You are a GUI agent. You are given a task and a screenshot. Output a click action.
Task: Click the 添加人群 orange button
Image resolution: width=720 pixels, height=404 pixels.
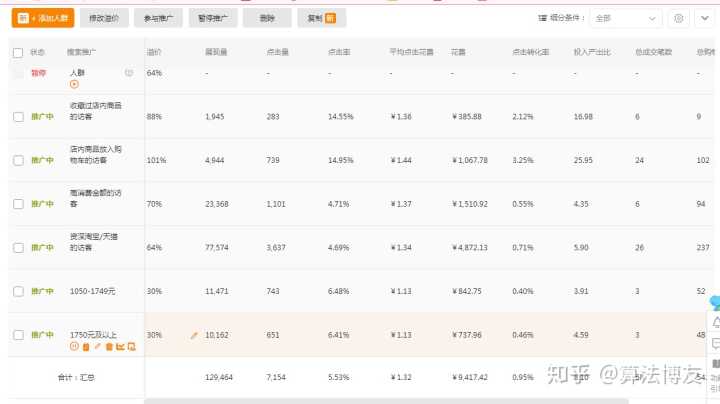click(45, 18)
